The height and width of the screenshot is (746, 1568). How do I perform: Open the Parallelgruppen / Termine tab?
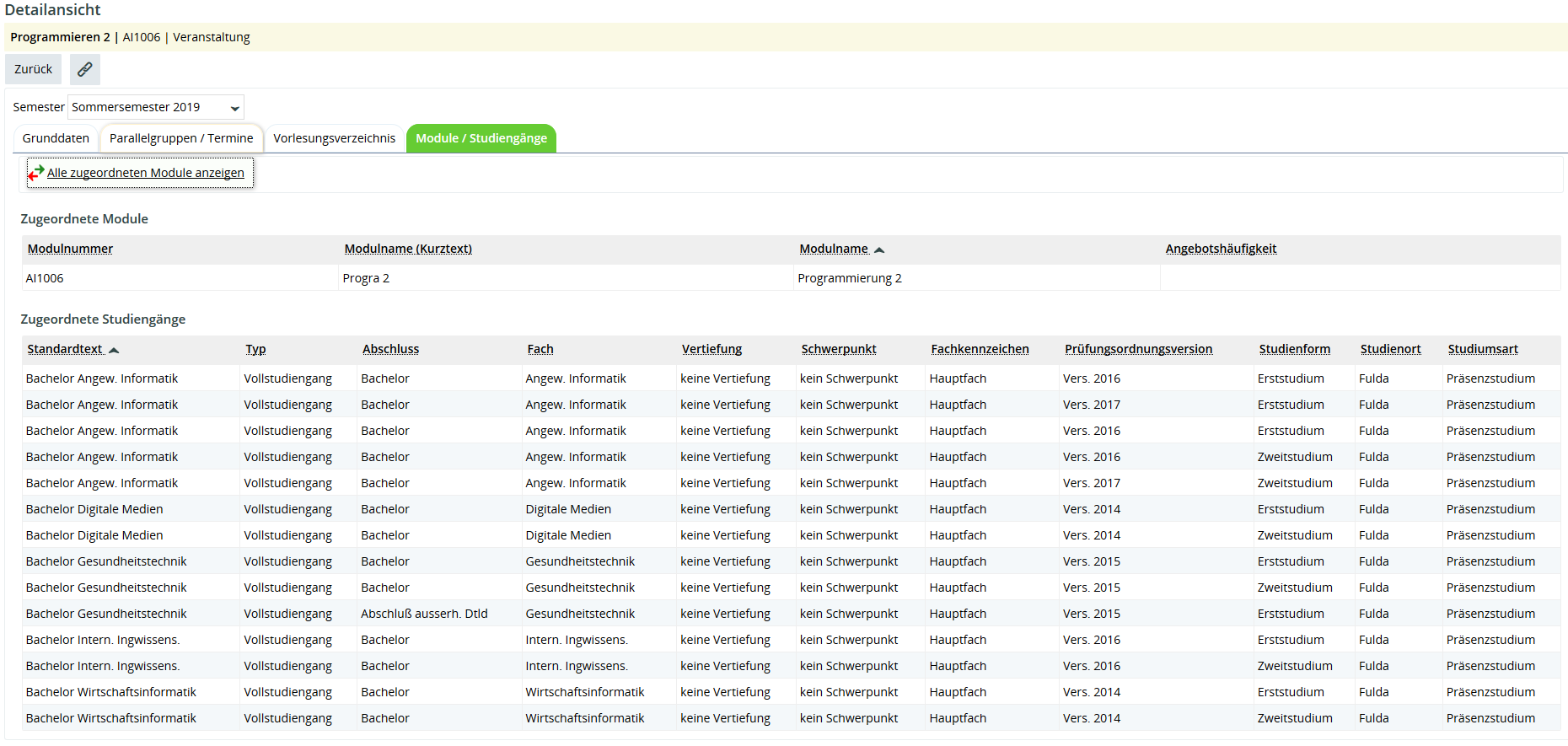click(x=181, y=138)
